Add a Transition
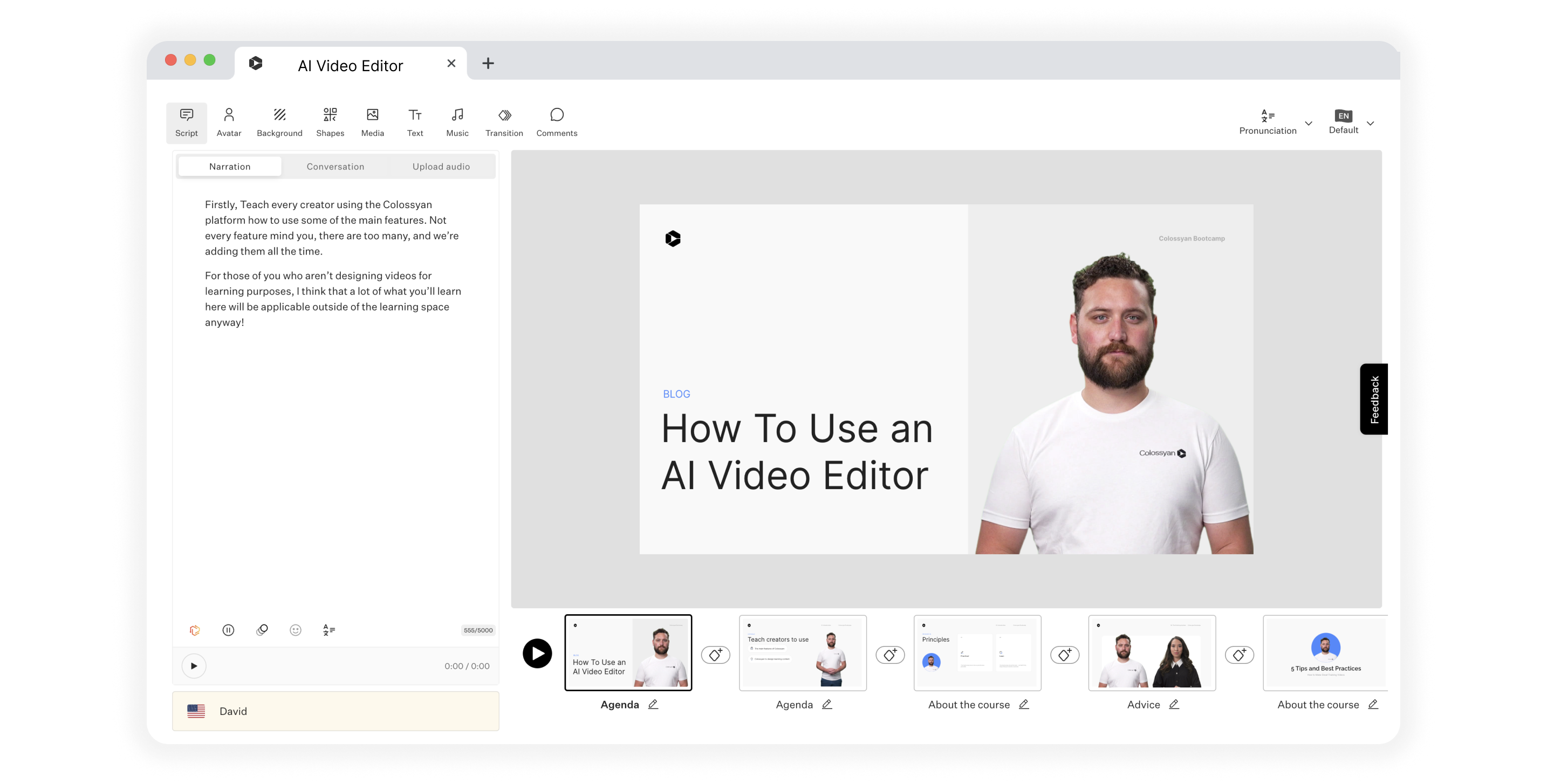 click(x=504, y=122)
